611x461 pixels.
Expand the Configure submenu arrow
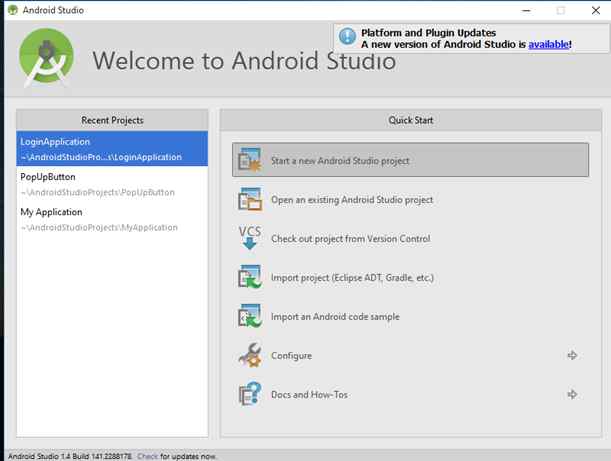tap(572, 355)
